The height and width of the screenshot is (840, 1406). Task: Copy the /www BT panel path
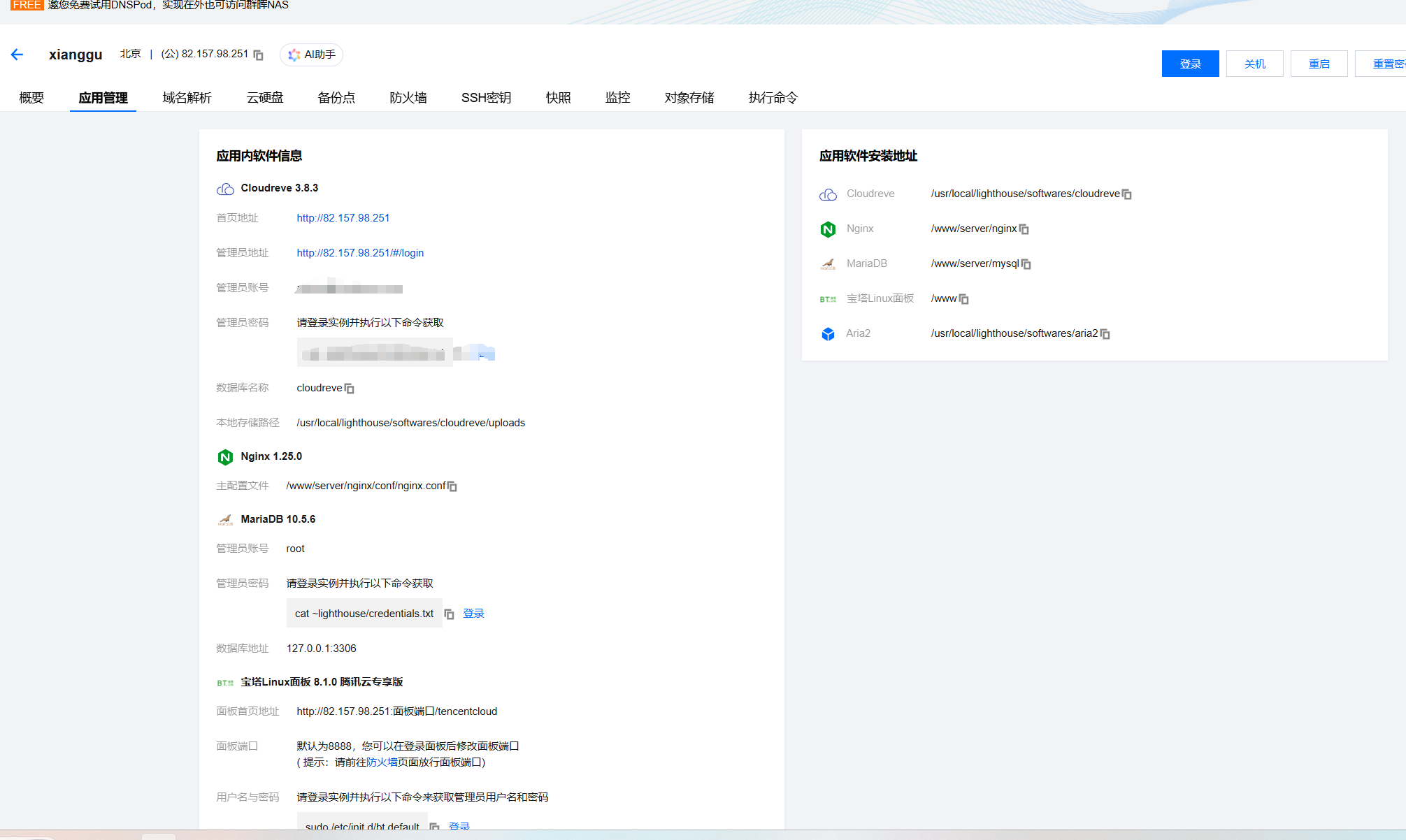(x=964, y=299)
